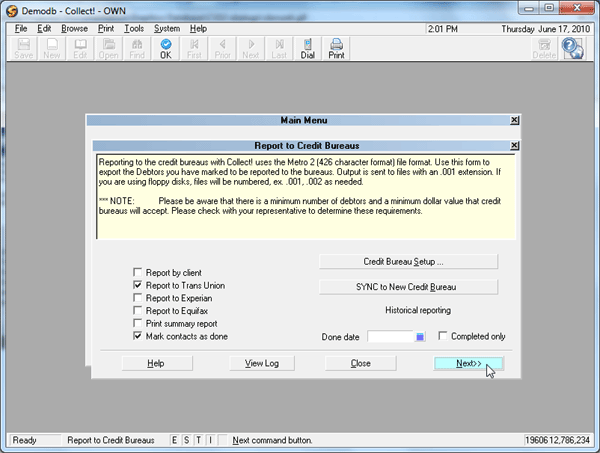Click the Help button in dialog
Viewport: 600px width, 453px height.
(x=157, y=363)
